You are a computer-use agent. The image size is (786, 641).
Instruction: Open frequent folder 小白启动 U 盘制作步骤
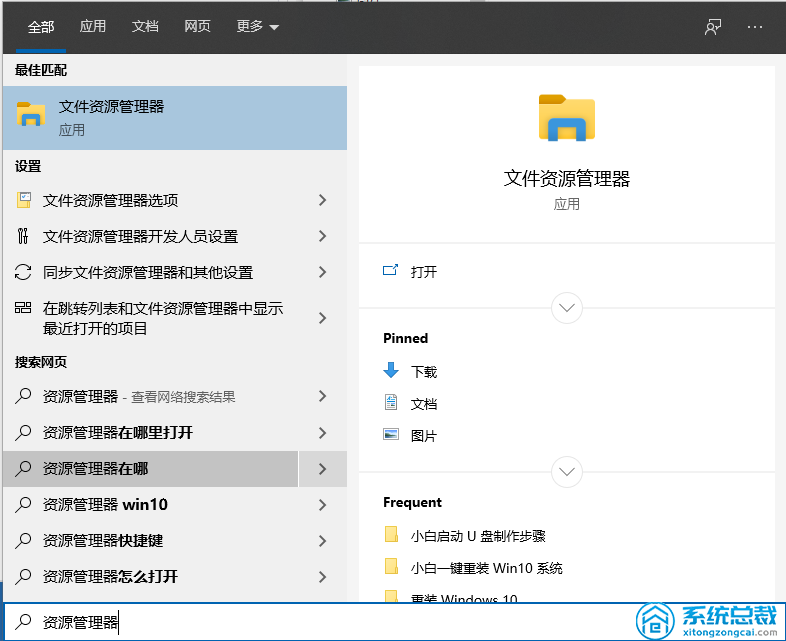(x=478, y=536)
